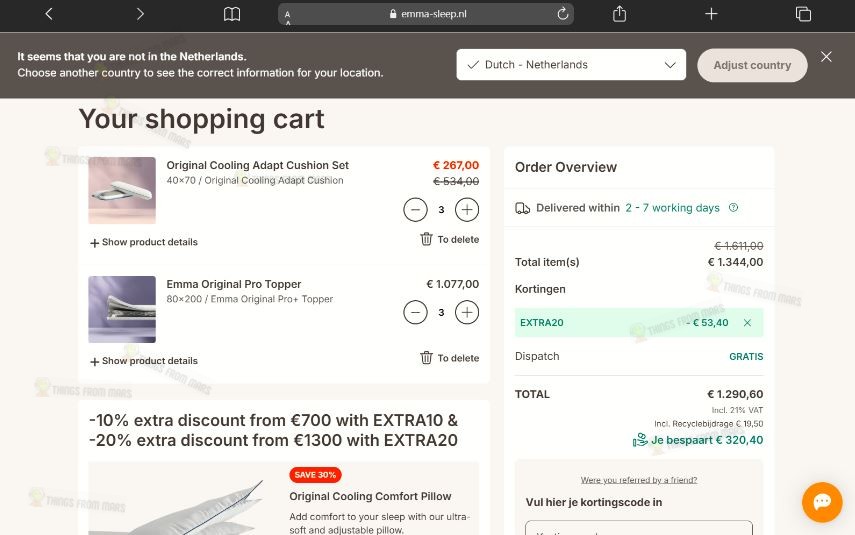Click the Original Cooling Comfort Pillow title
The width and height of the screenshot is (855, 535).
click(x=370, y=496)
